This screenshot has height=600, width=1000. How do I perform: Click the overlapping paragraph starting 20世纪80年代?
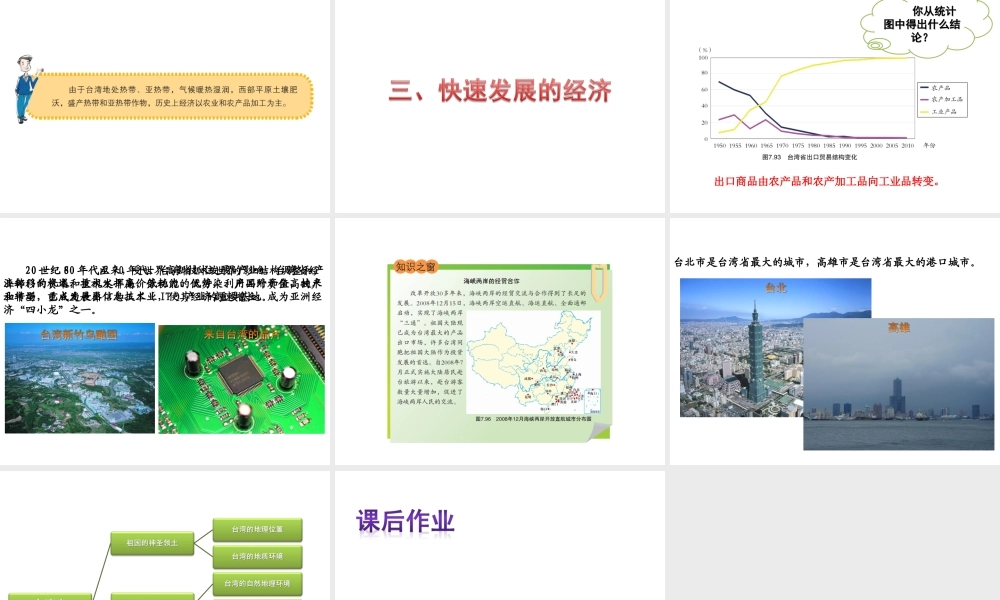click(x=163, y=289)
